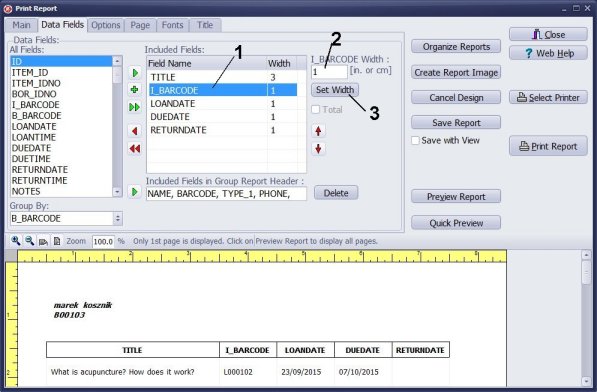Move selected field up with red arrow
Image resolution: width=597 pixels, height=392 pixels.
point(318,131)
